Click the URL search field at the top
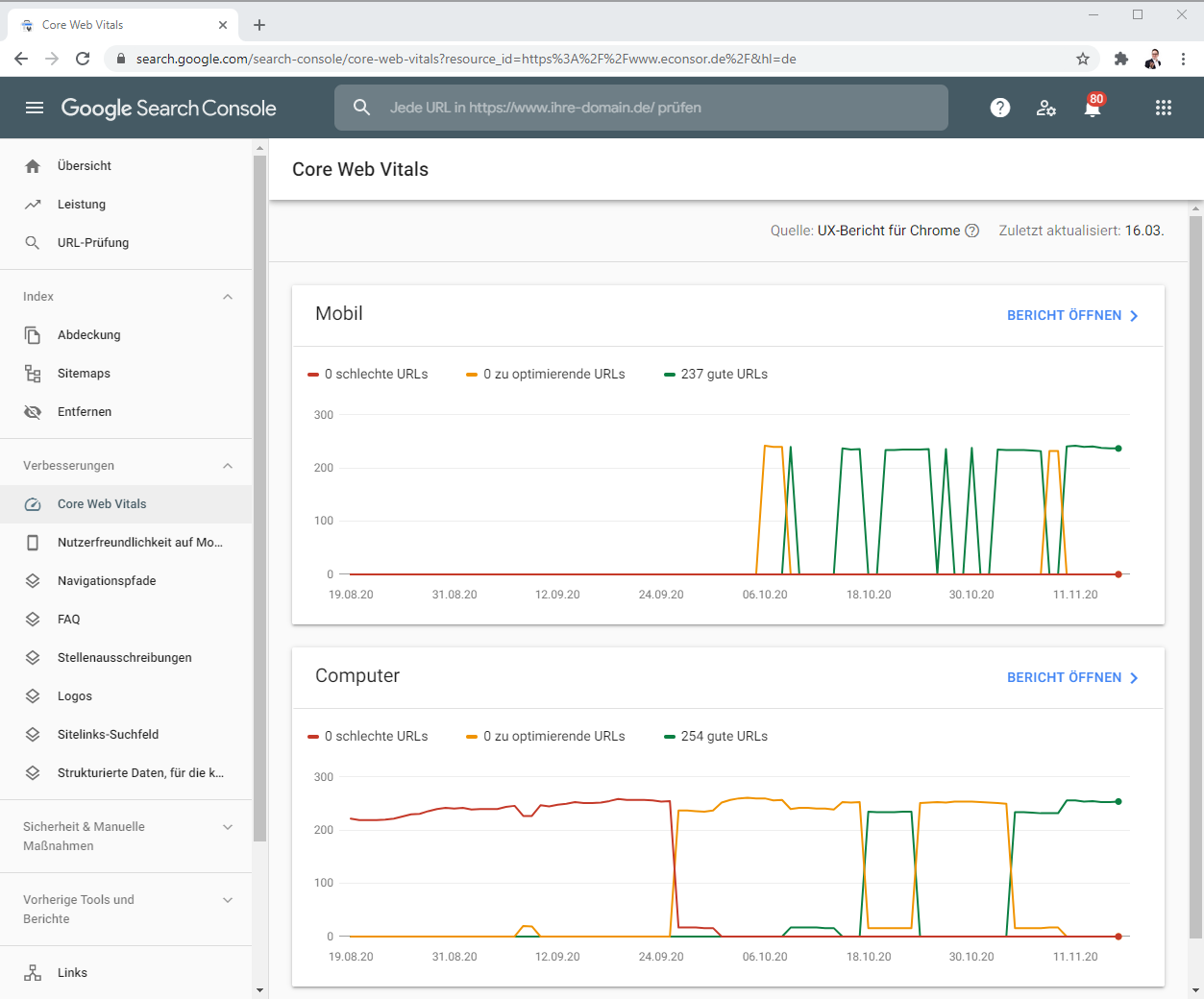1204x999 pixels. click(641, 108)
